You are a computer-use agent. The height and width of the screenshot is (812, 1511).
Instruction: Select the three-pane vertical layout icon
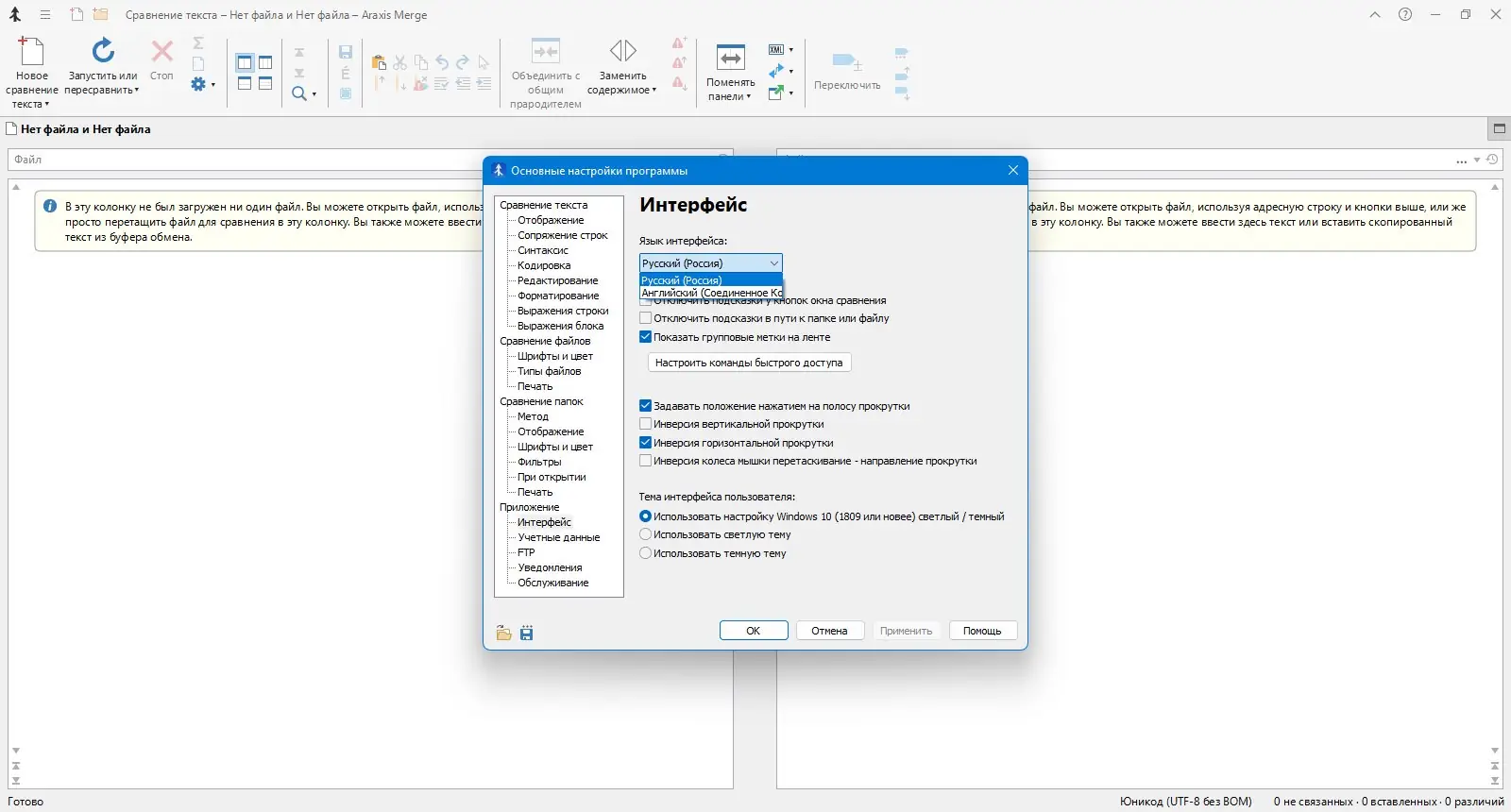(265, 63)
